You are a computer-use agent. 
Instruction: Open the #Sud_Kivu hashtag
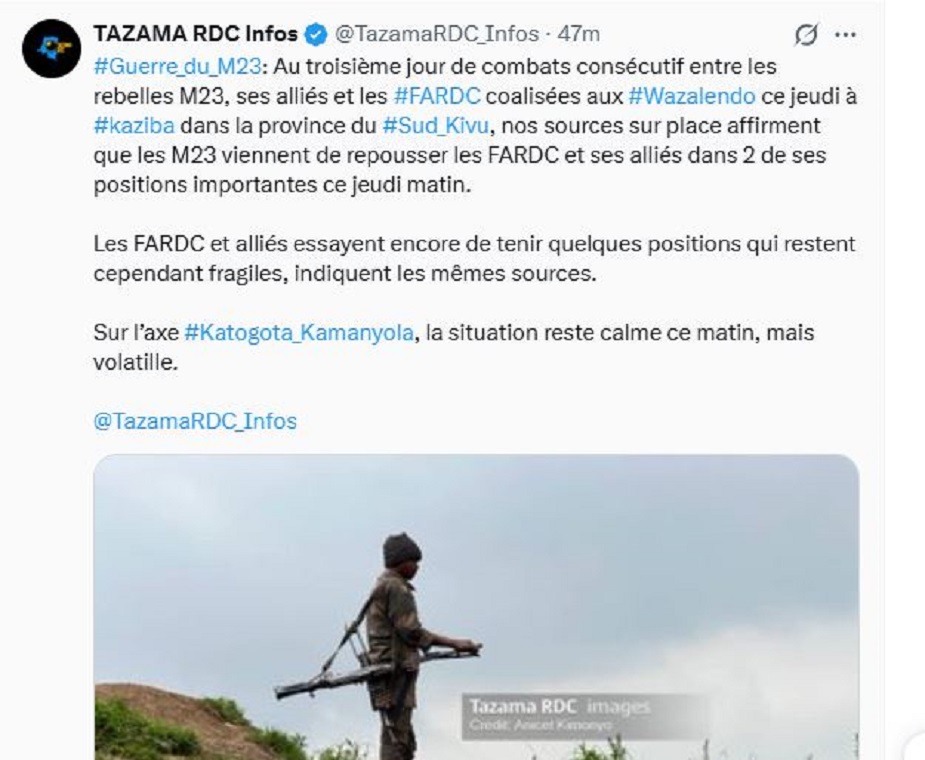pyautogui.click(x=435, y=126)
